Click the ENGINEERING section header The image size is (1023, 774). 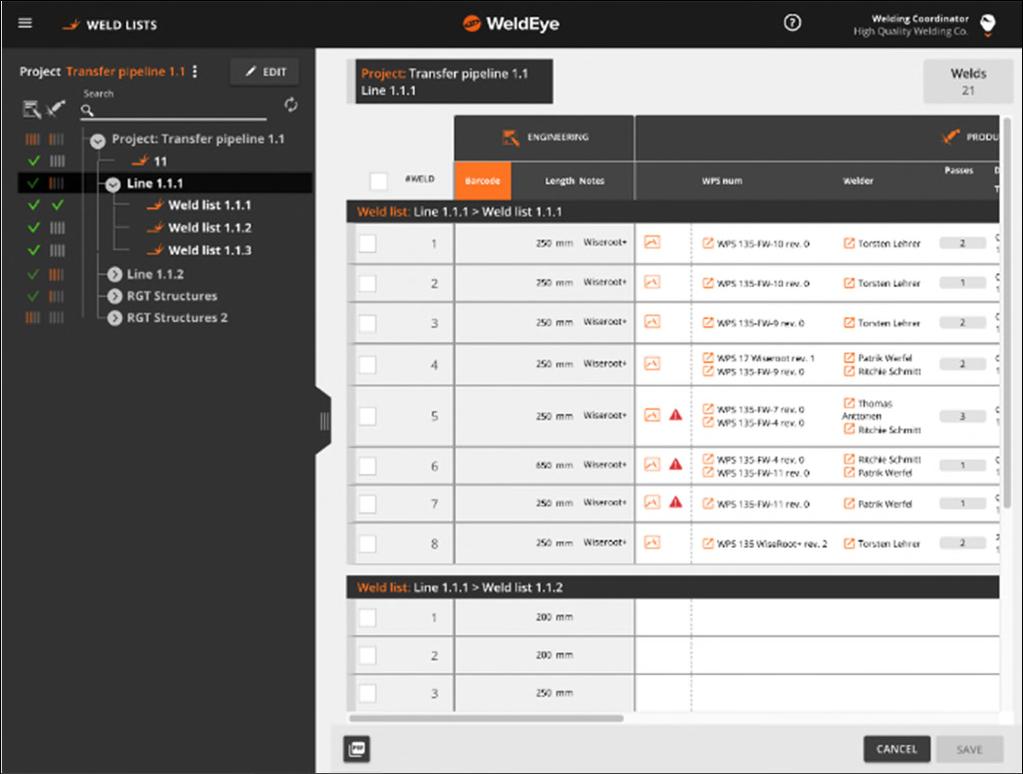[x=544, y=138]
